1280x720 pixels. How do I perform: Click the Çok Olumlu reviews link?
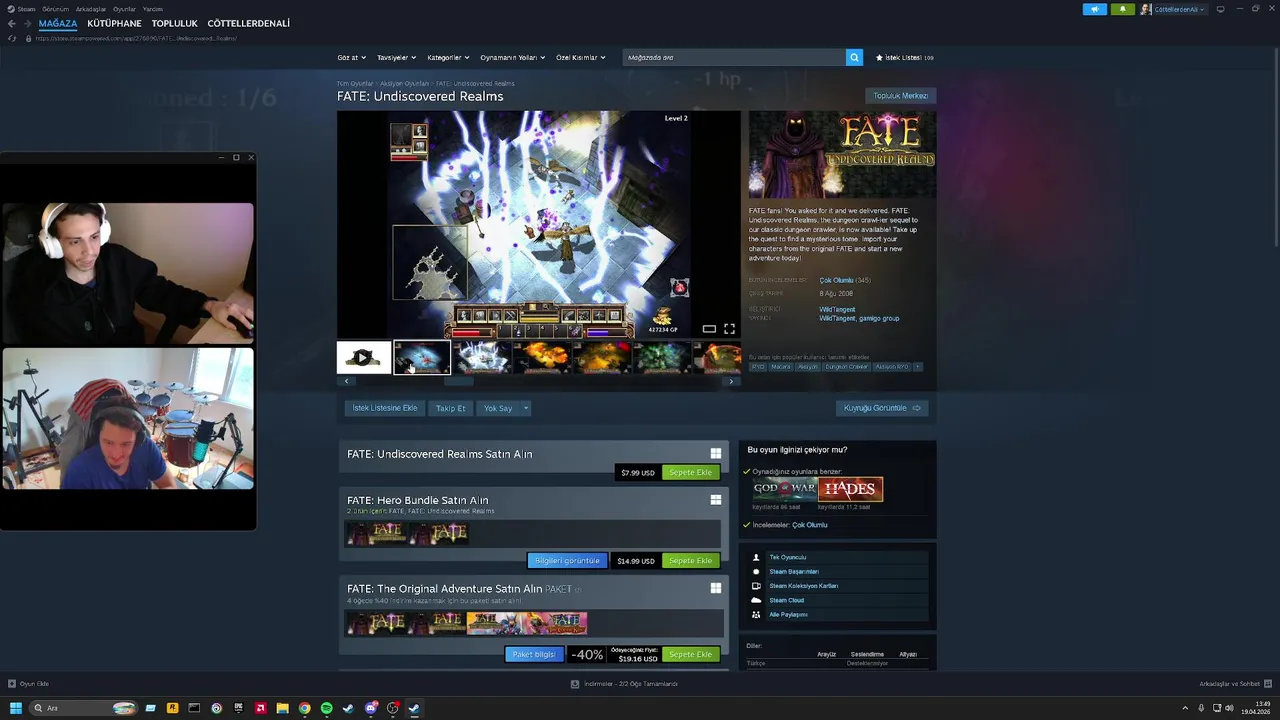pyautogui.click(x=837, y=280)
